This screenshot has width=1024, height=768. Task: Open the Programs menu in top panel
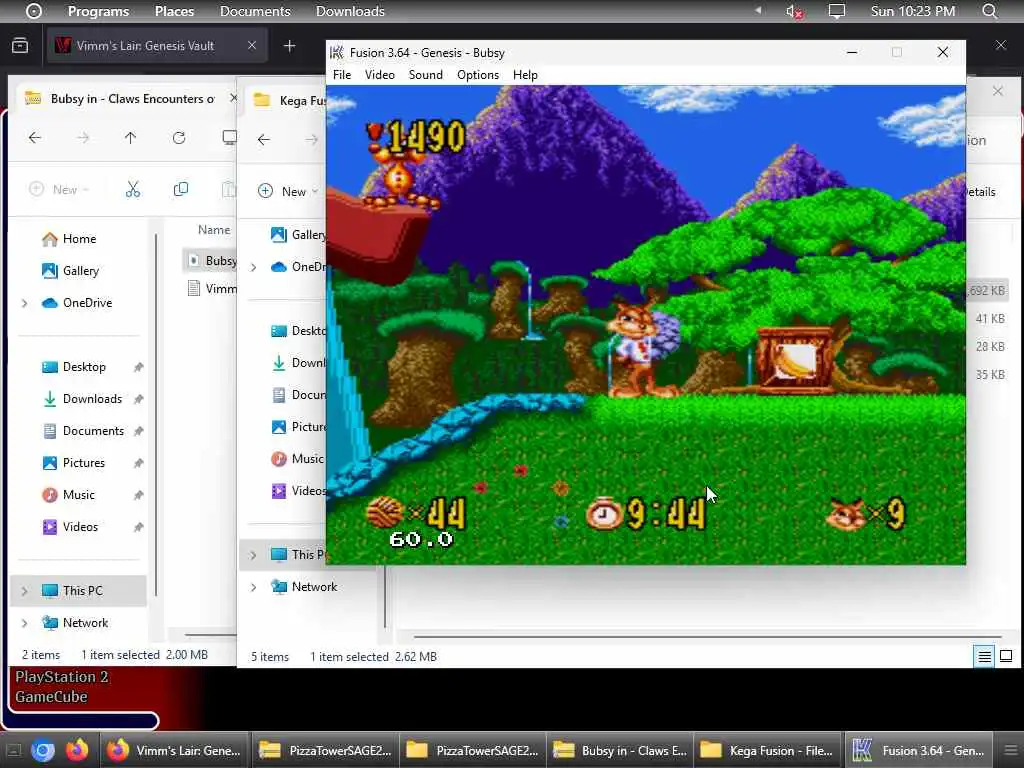(99, 11)
